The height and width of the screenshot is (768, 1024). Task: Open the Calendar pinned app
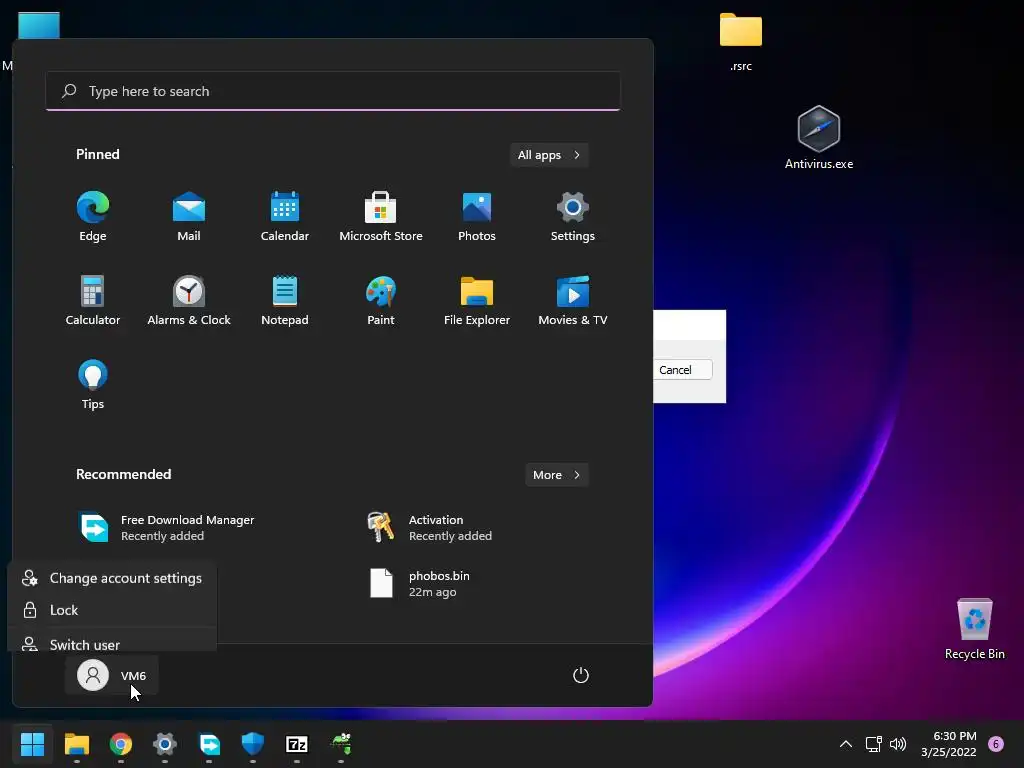[x=285, y=217]
